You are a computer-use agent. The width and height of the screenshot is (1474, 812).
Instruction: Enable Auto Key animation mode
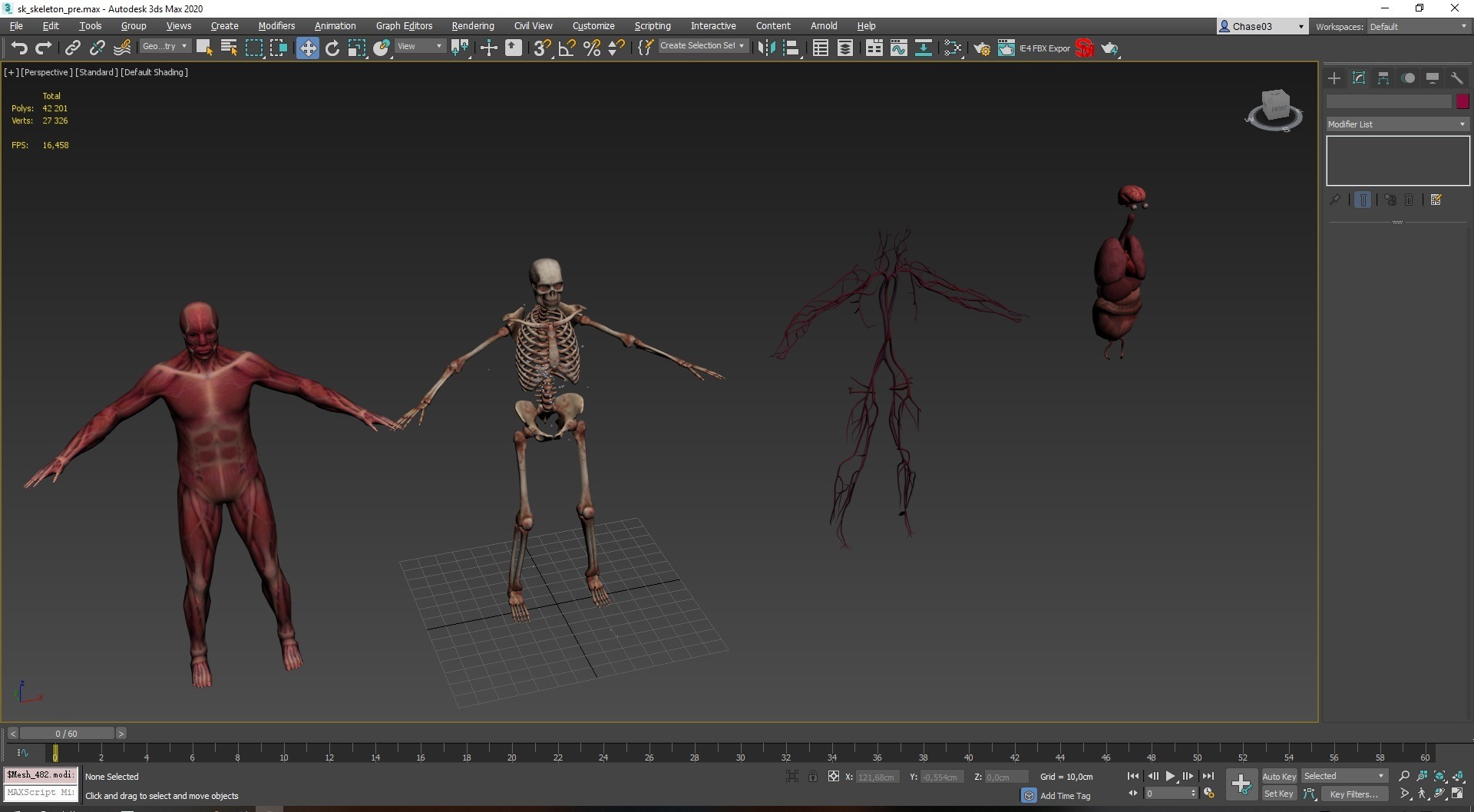coord(1279,777)
